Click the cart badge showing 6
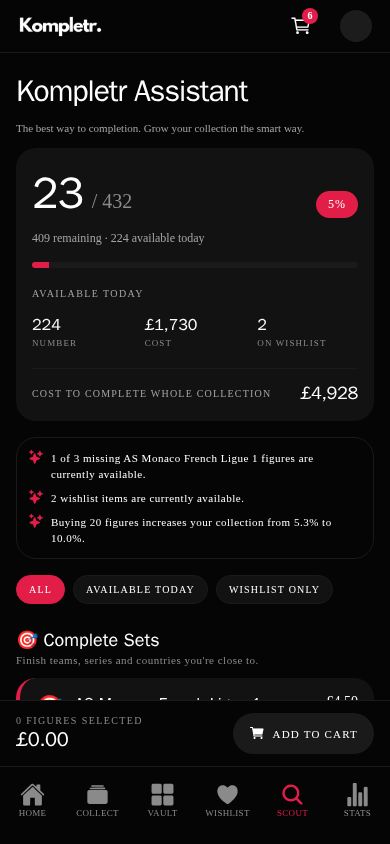Screen dimensions: 390x844 pos(309,16)
